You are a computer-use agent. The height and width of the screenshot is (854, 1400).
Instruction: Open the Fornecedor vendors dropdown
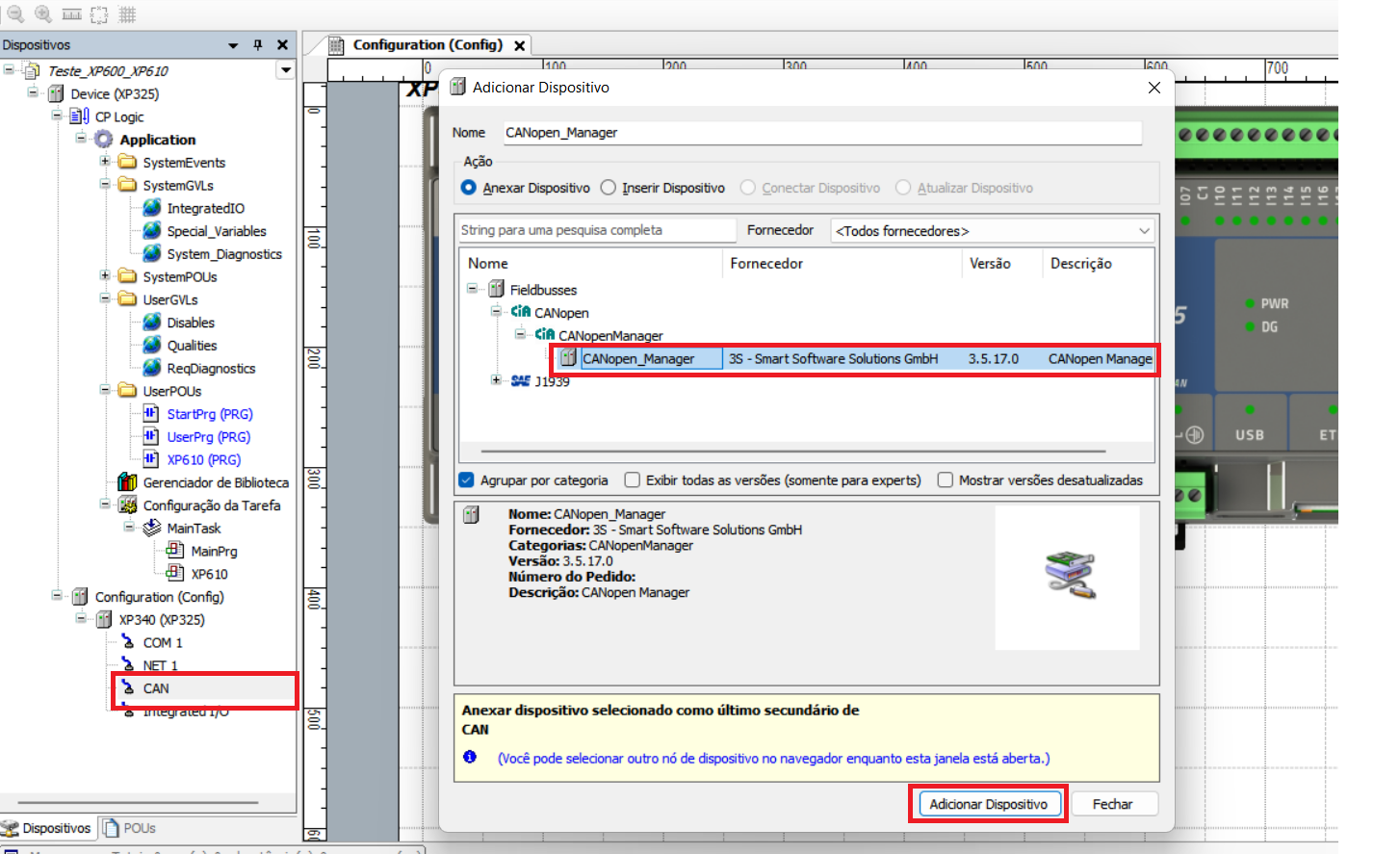(992, 231)
